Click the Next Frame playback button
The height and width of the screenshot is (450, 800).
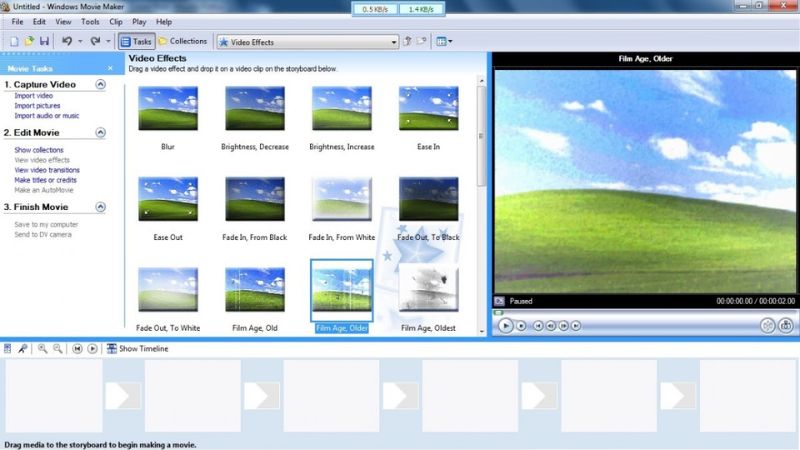point(563,326)
